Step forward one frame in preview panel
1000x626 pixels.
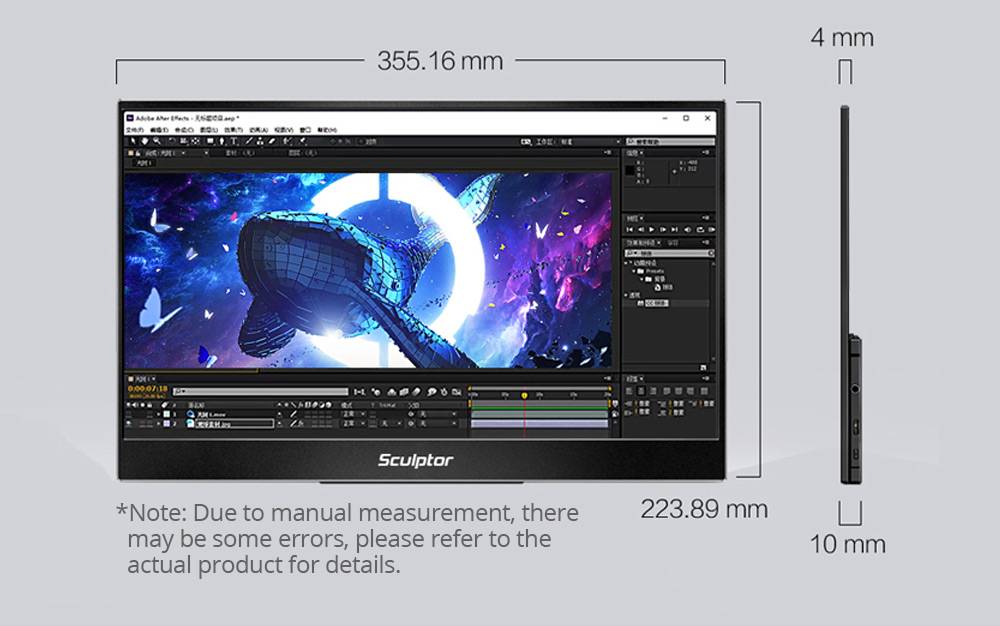(x=663, y=229)
